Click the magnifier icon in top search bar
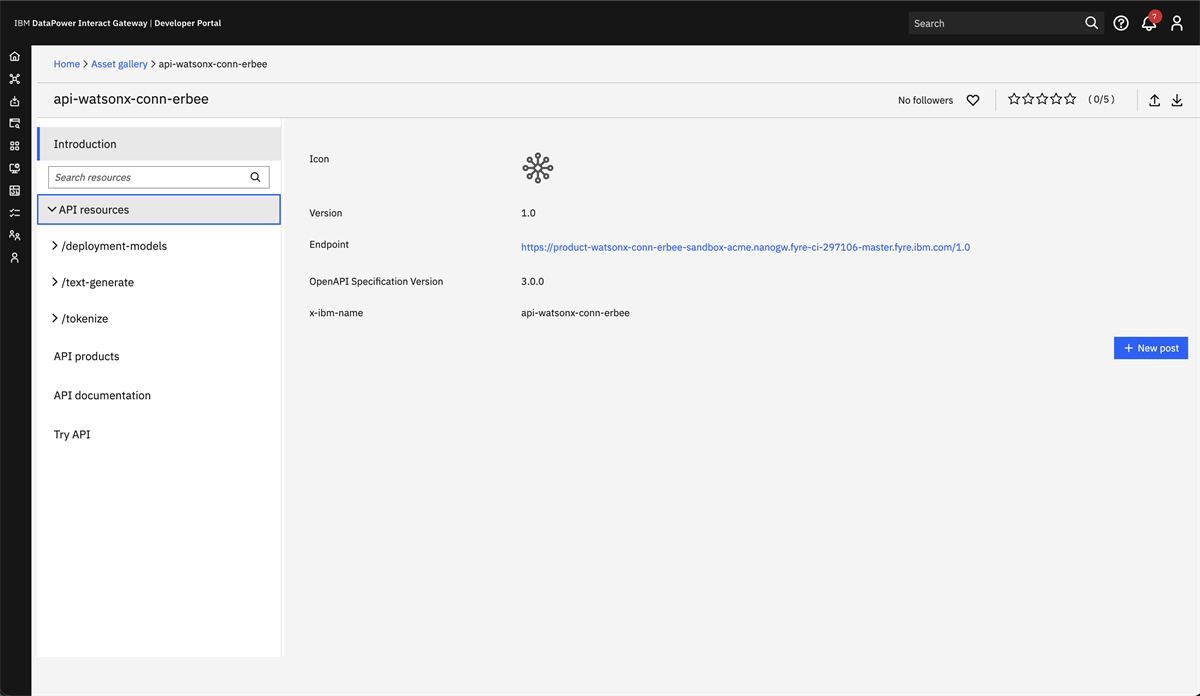This screenshot has height=696, width=1200. pyautogui.click(x=1091, y=23)
